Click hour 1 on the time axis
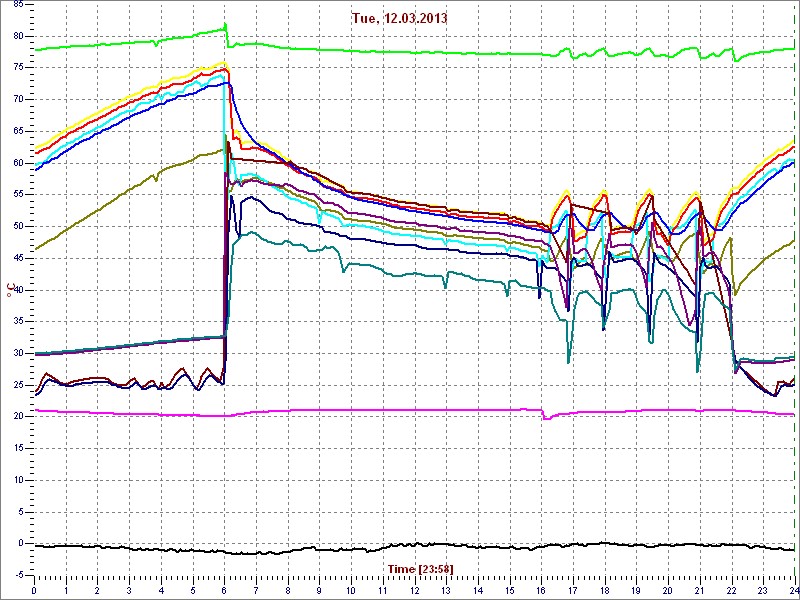Screen dimensions: 800x600 [66, 590]
